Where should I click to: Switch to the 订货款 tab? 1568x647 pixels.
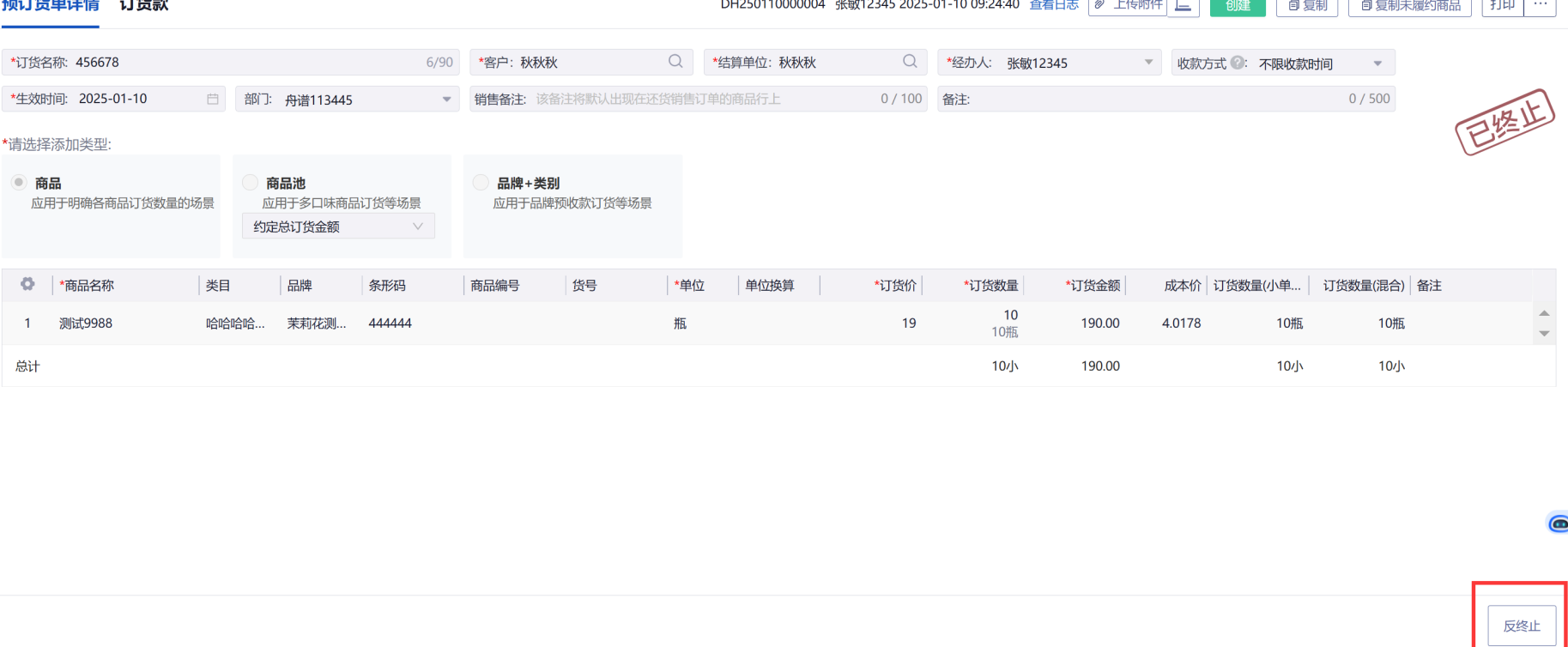coord(143,7)
